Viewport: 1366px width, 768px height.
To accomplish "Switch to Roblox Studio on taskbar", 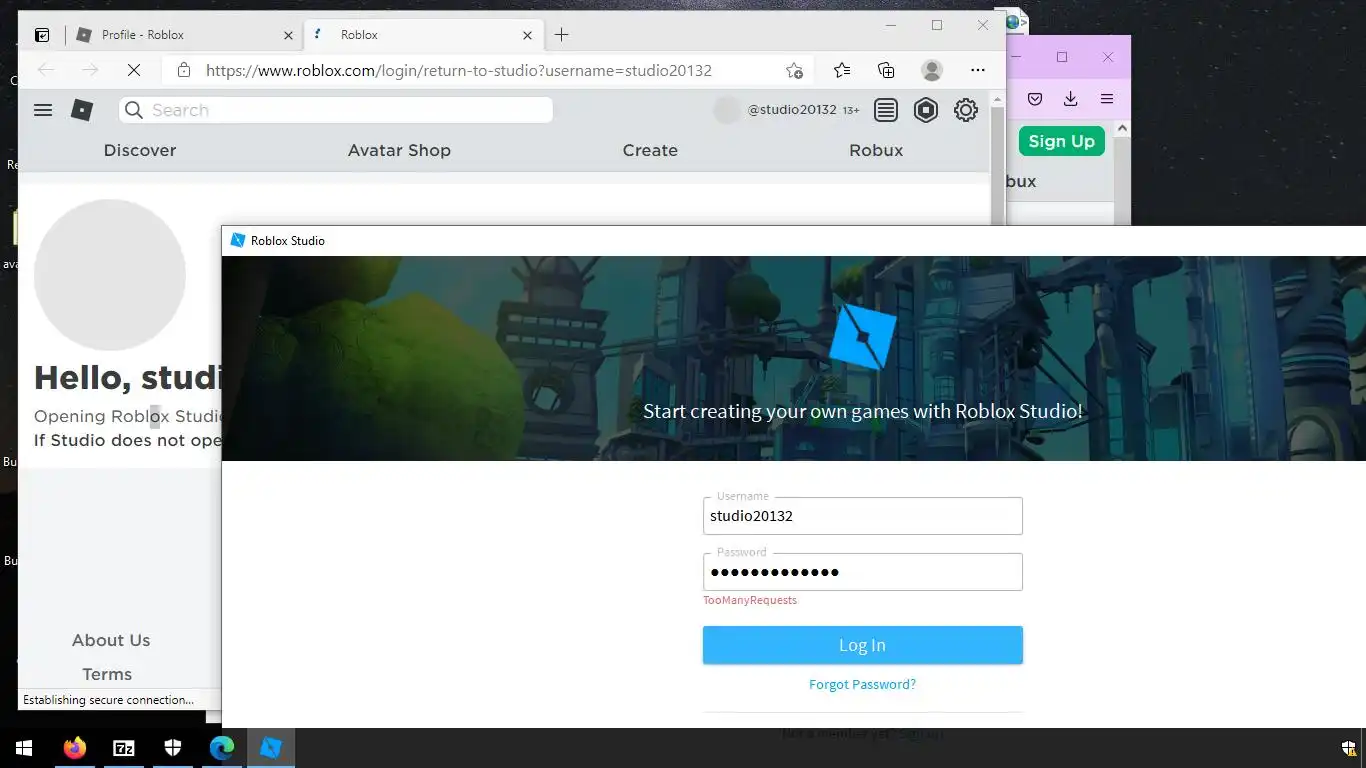I will (x=271, y=747).
